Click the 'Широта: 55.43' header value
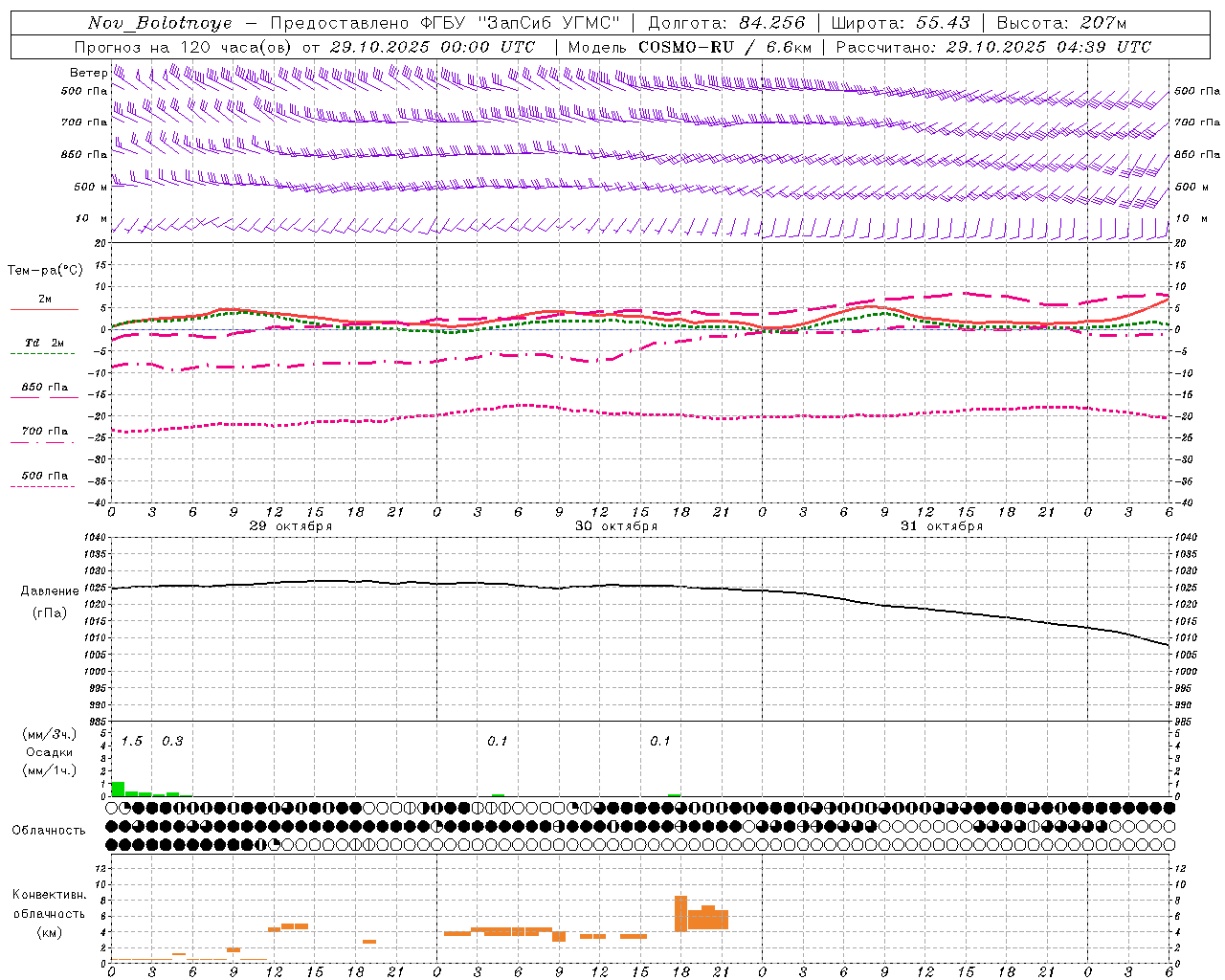Viewport: 1225px width, 980px height. pyautogui.click(x=901, y=23)
